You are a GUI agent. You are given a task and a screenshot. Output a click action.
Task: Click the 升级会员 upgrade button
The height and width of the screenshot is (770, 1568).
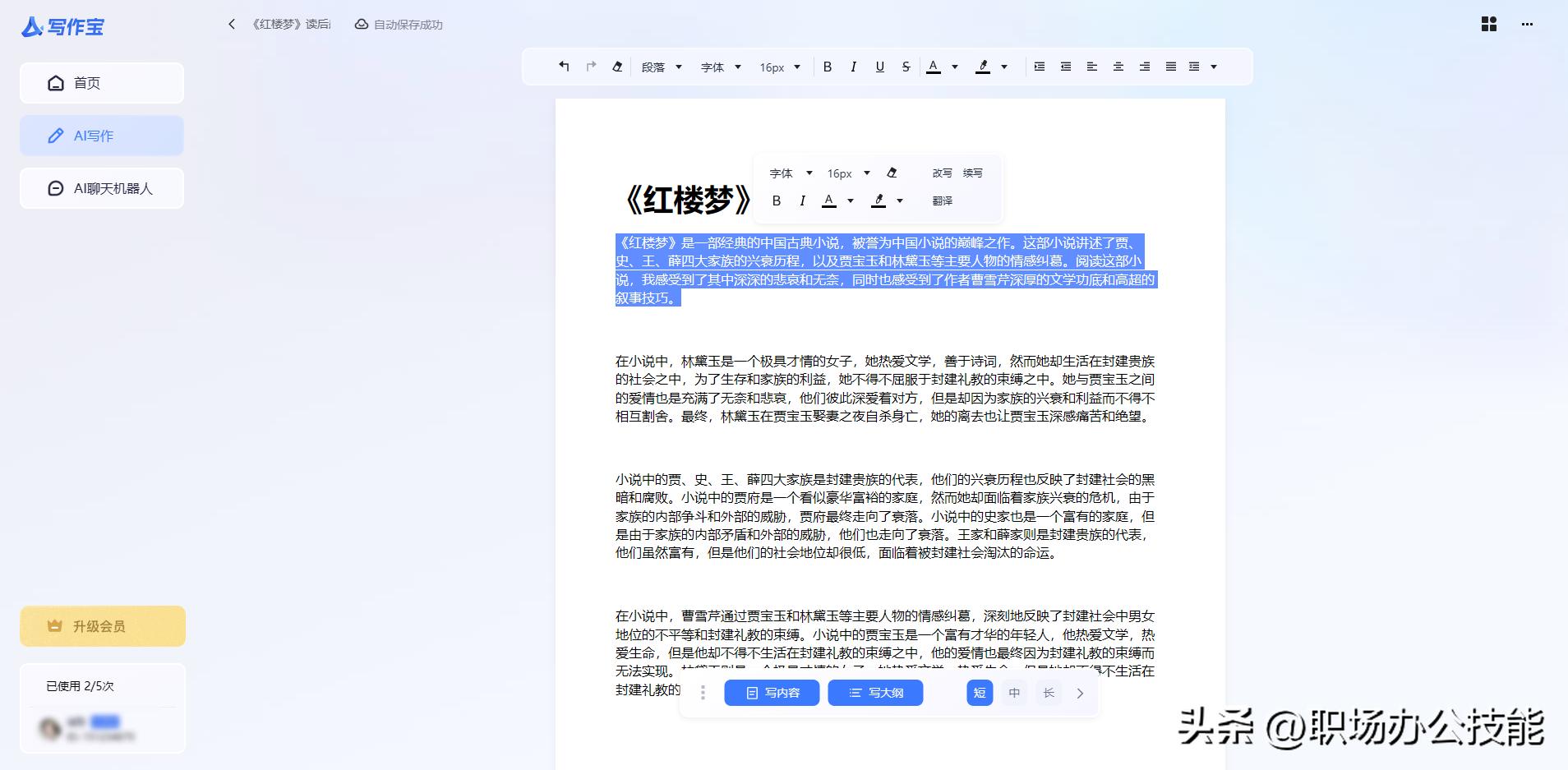pyautogui.click(x=102, y=625)
